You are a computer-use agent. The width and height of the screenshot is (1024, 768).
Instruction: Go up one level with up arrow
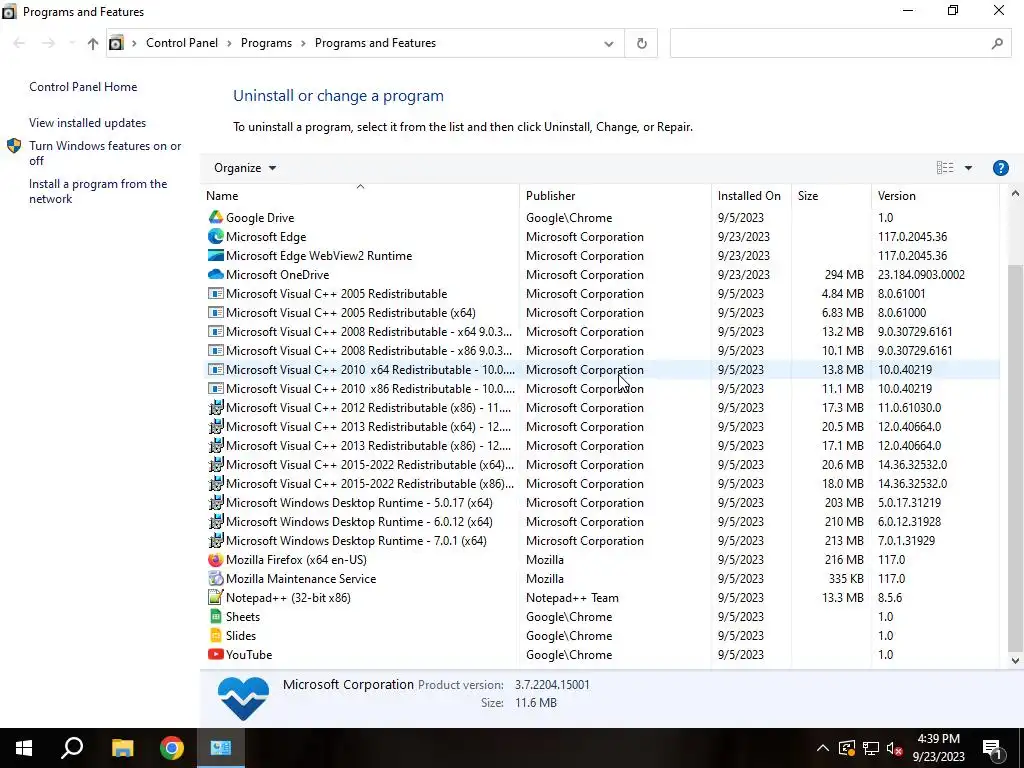click(x=93, y=43)
